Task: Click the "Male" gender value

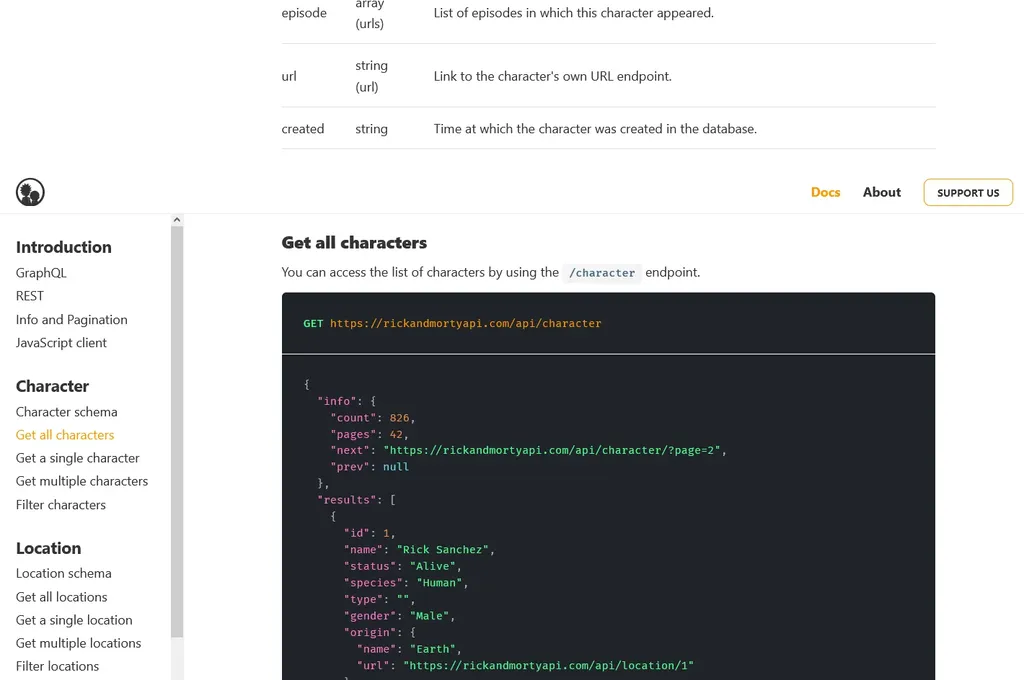Action: tap(430, 616)
